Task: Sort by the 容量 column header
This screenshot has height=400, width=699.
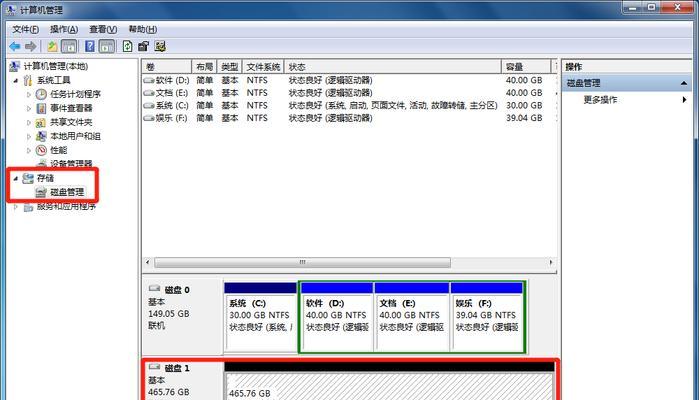Action: coord(526,67)
